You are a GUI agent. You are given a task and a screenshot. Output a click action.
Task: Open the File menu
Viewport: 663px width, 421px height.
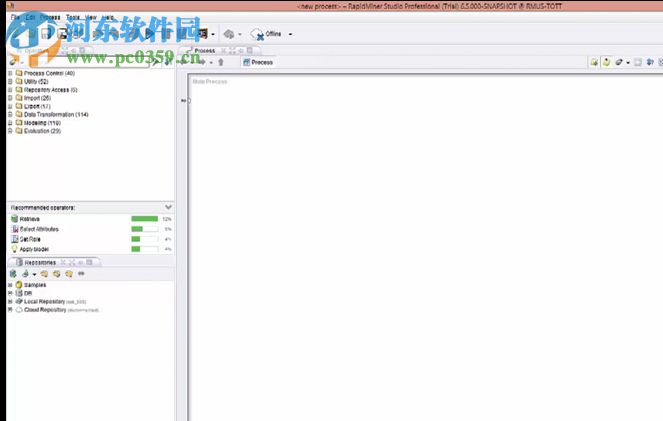15,17
